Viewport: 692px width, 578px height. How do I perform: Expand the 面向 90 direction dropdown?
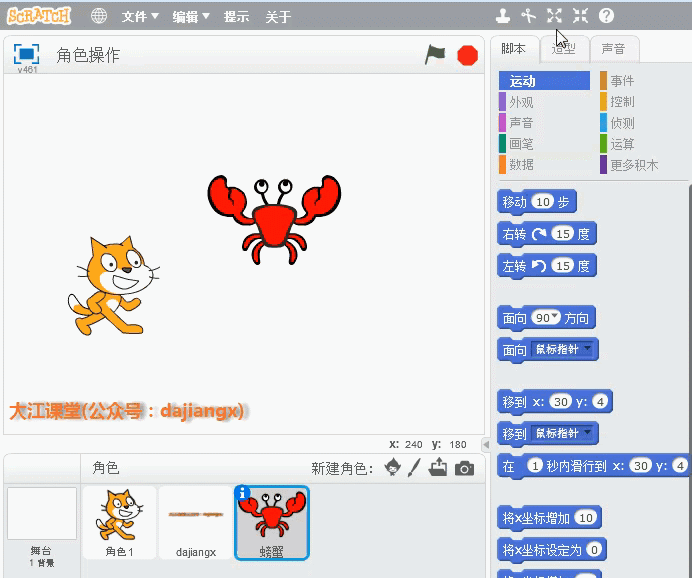(x=552, y=318)
